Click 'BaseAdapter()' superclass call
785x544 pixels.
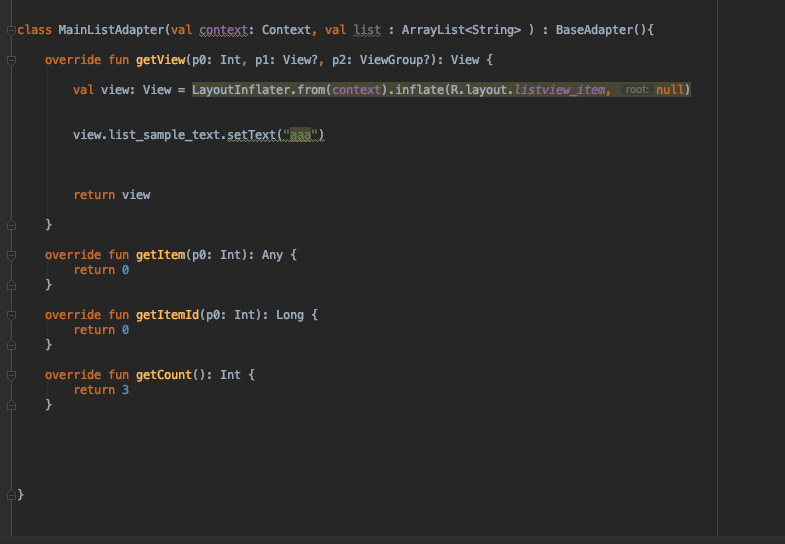(601, 30)
